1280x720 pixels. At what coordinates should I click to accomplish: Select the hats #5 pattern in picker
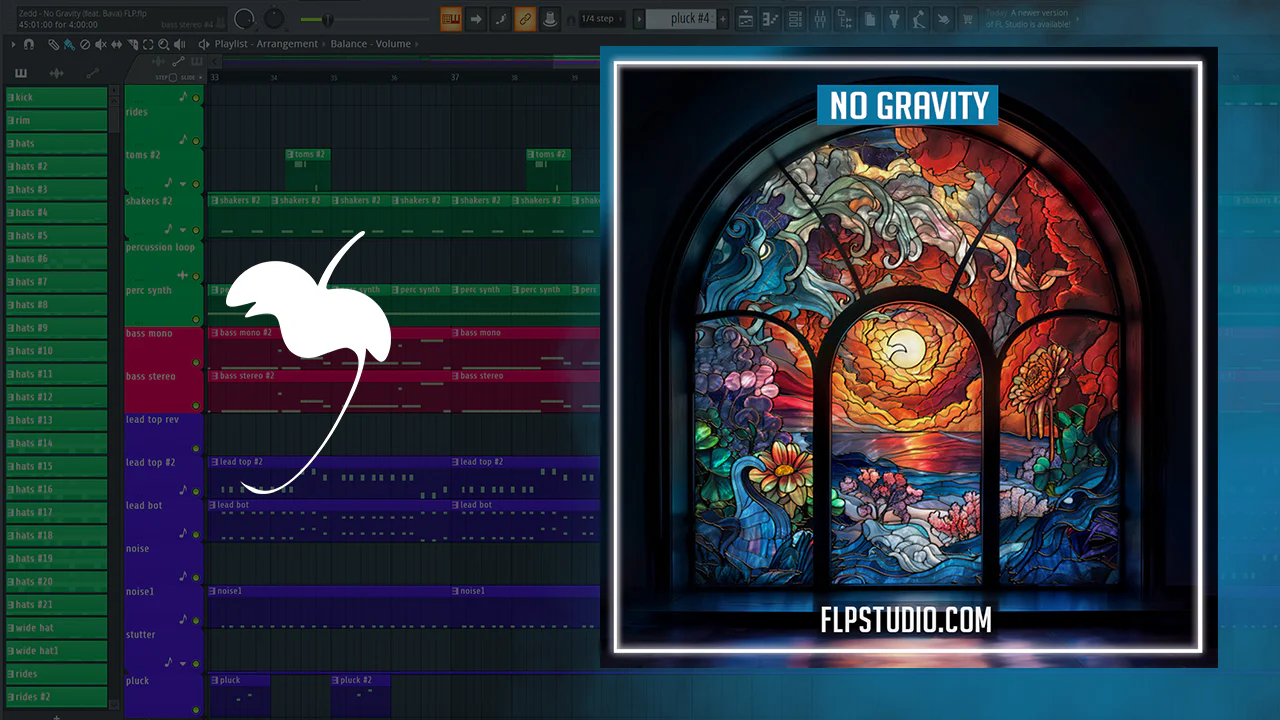click(x=56, y=236)
